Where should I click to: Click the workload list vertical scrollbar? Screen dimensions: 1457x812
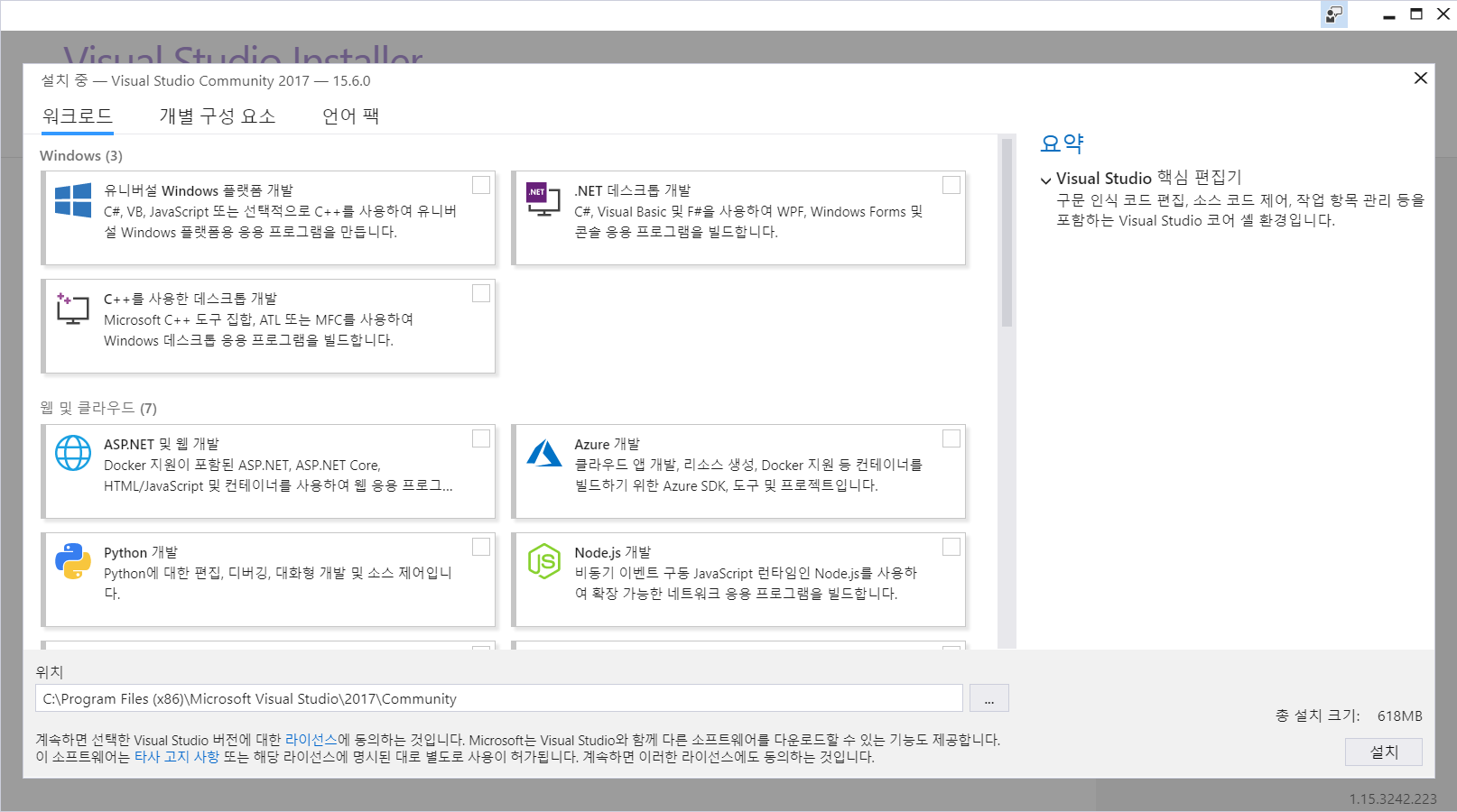pos(1007,235)
